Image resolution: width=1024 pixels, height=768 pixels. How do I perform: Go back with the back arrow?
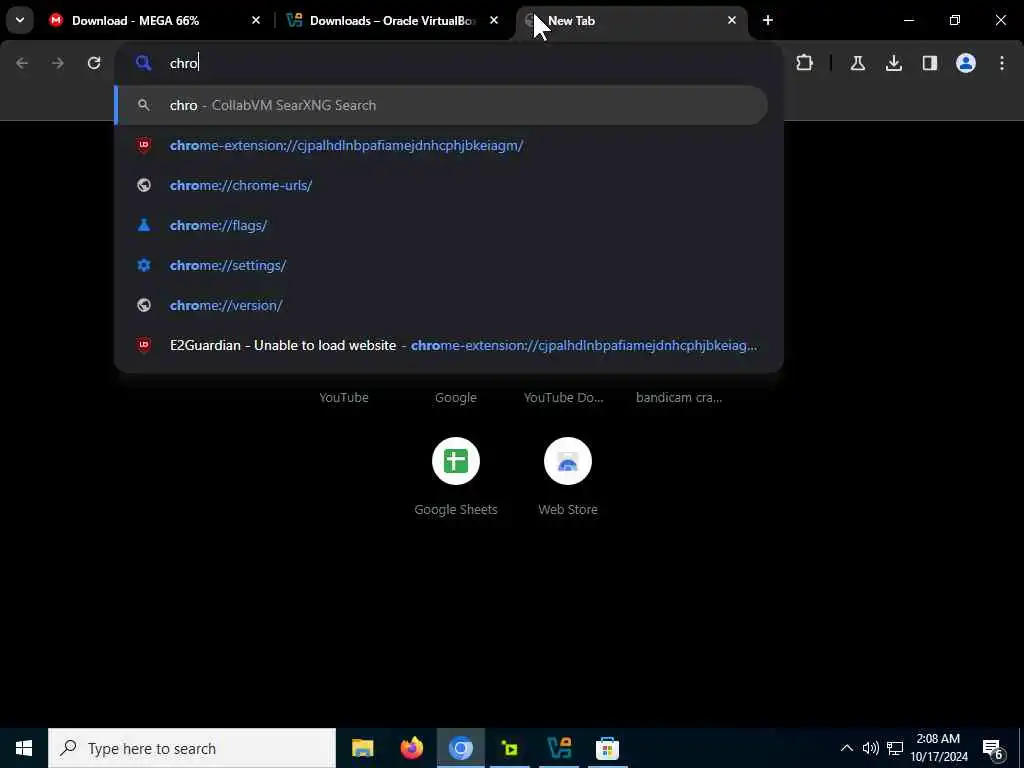(x=22, y=63)
